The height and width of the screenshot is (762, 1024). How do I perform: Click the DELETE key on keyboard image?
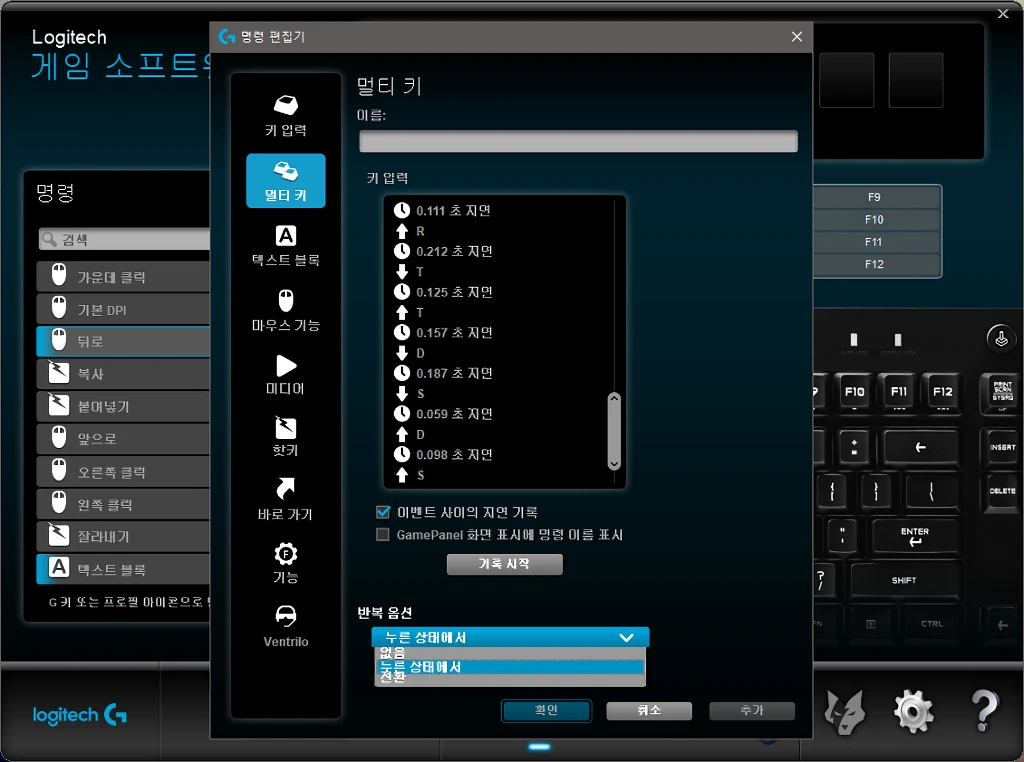pyautogui.click(x=1002, y=491)
